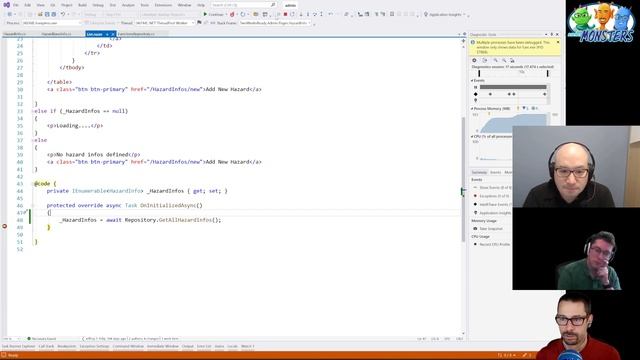Click the breakpoint on line 49
Image resolution: width=640 pixels, height=360 pixels.
pos(4,226)
